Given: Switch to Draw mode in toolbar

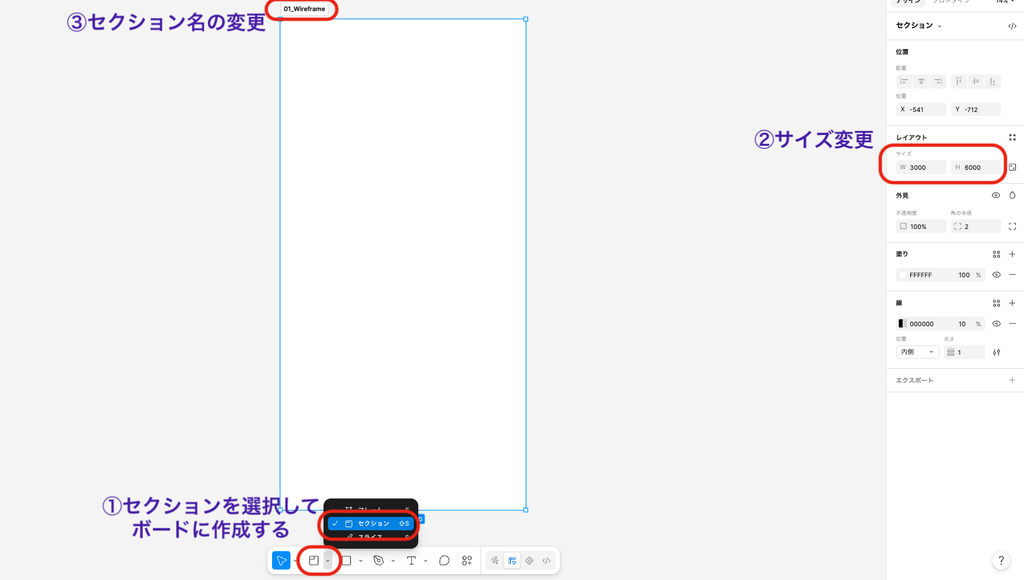Looking at the screenshot, I should click(x=495, y=560).
